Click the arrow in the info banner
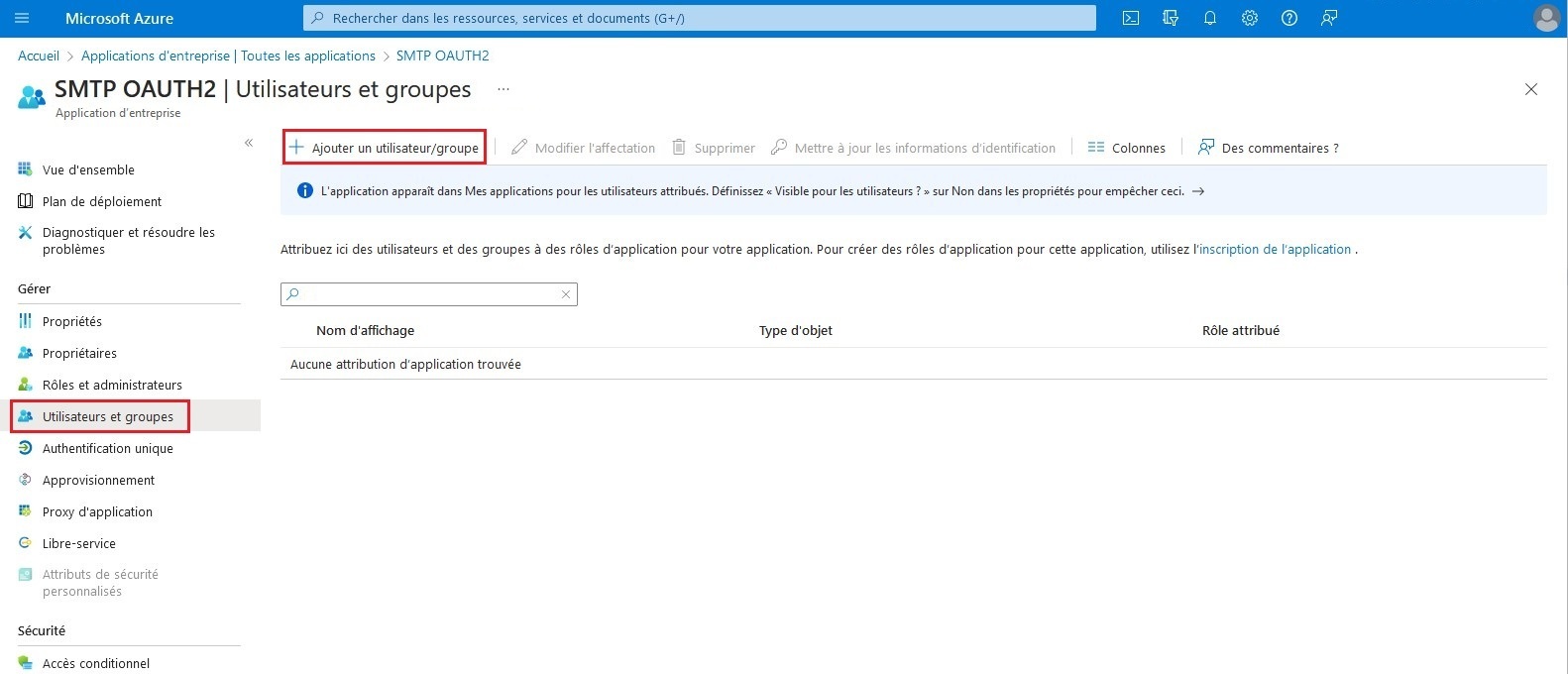 (x=1198, y=191)
